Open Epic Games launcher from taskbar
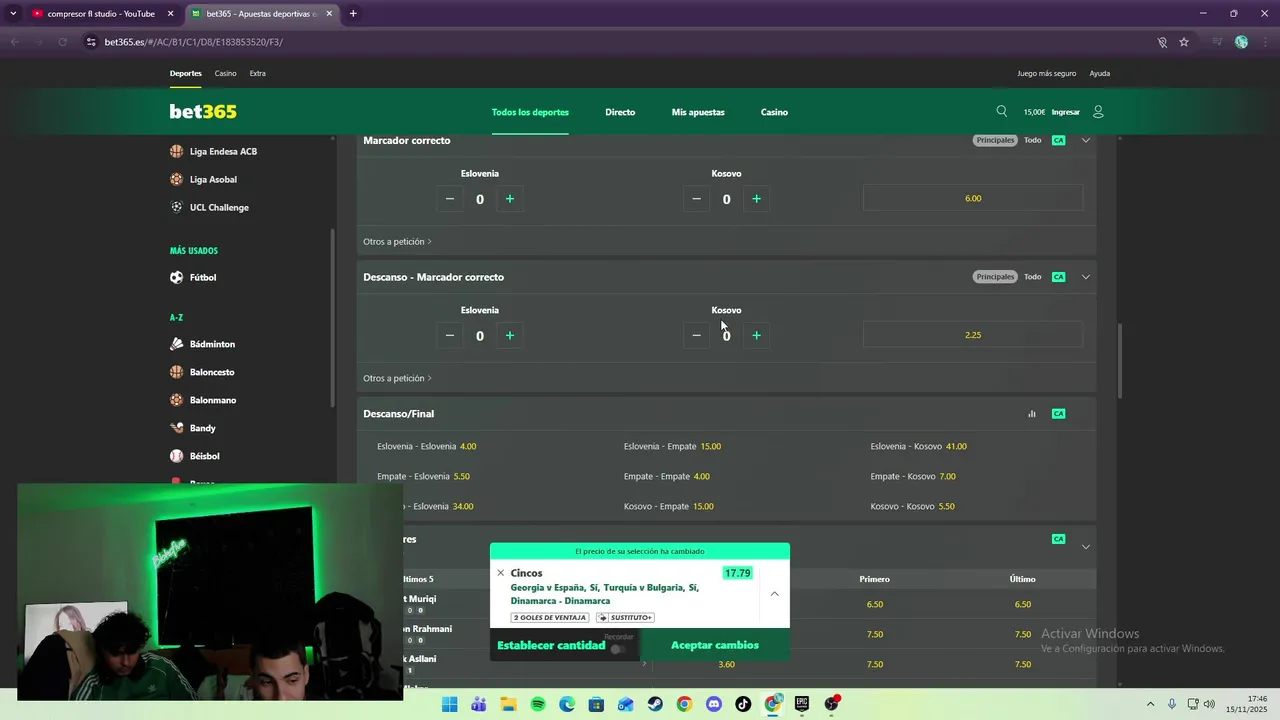This screenshot has height=720, width=1280. tap(802, 704)
